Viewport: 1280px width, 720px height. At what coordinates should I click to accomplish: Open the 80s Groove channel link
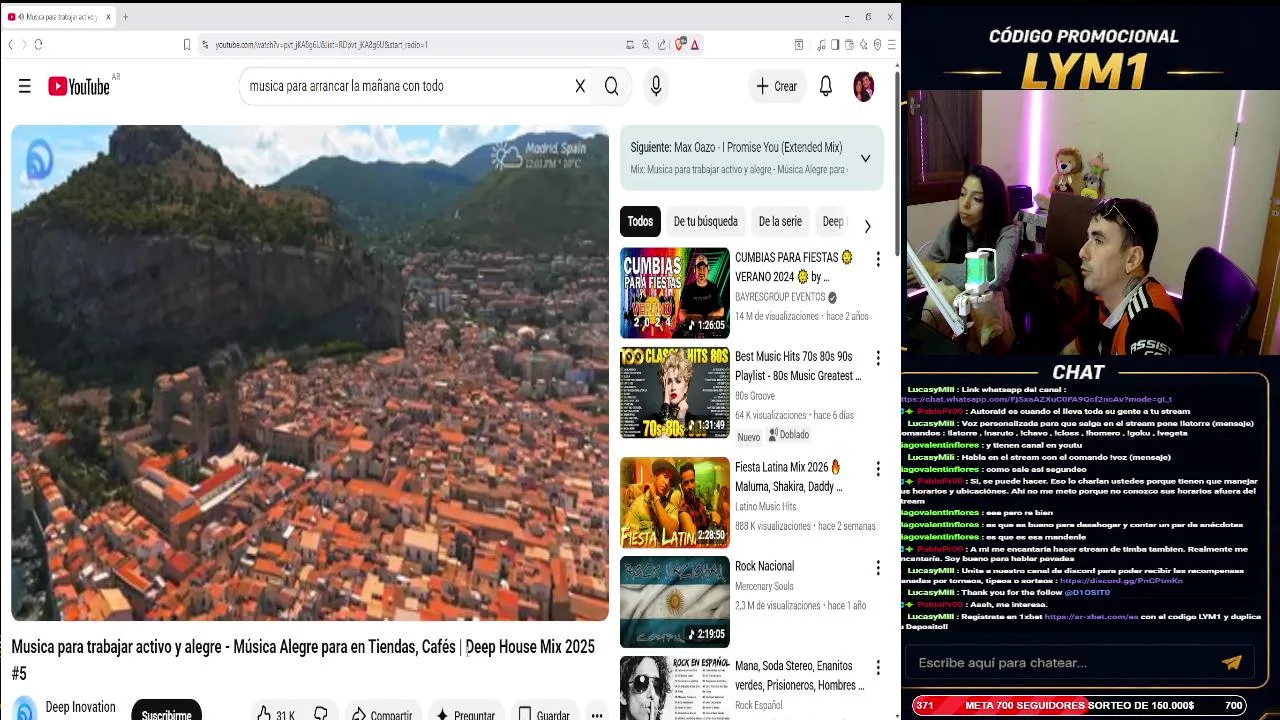(x=755, y=396)
